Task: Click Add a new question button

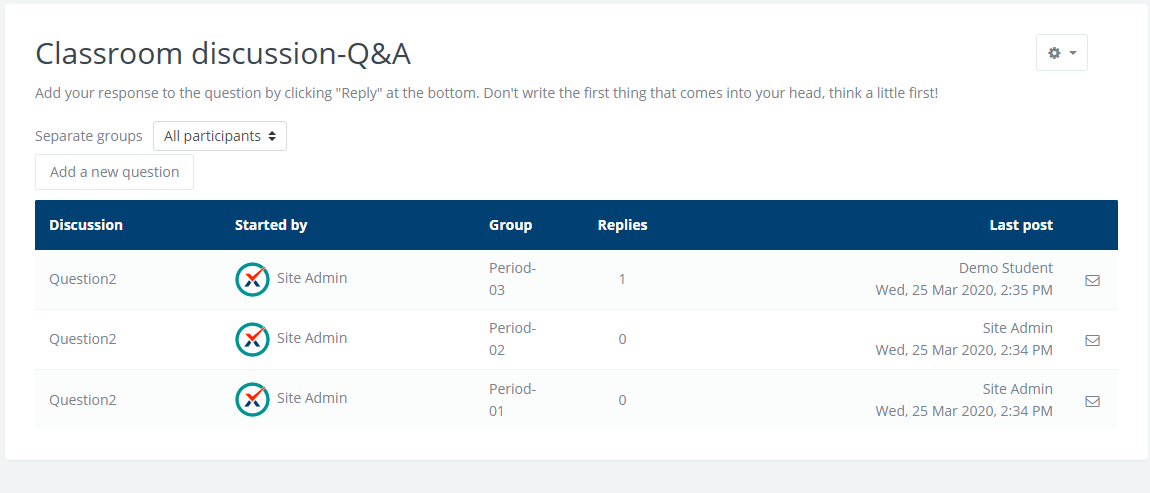Action: [x=114, y=172]
